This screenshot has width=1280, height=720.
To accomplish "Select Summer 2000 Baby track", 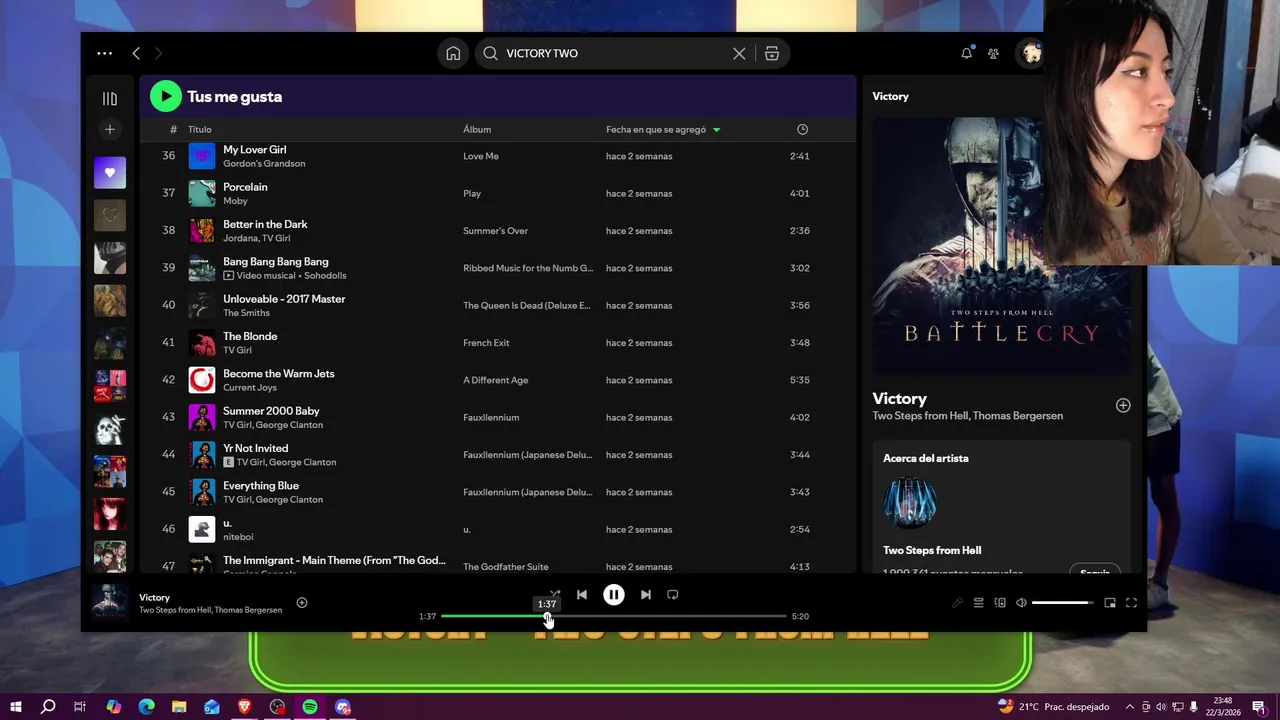I will [271, 411].
